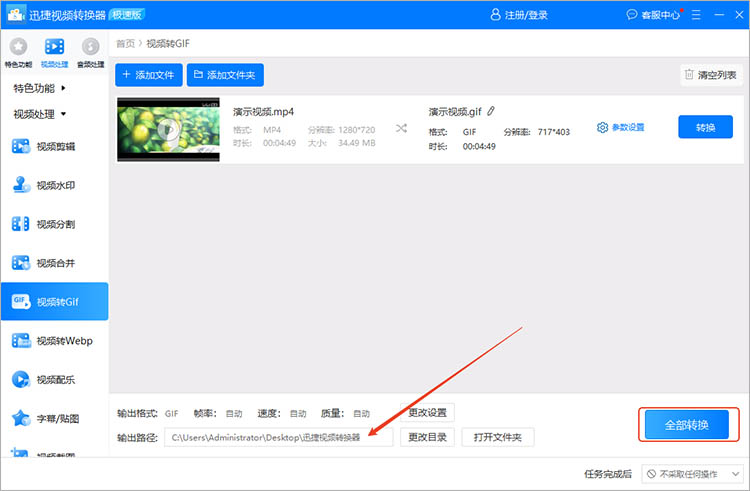Open 视频水印 from the sidebar
Screen dimensions: 750x491
pos(56,185)
